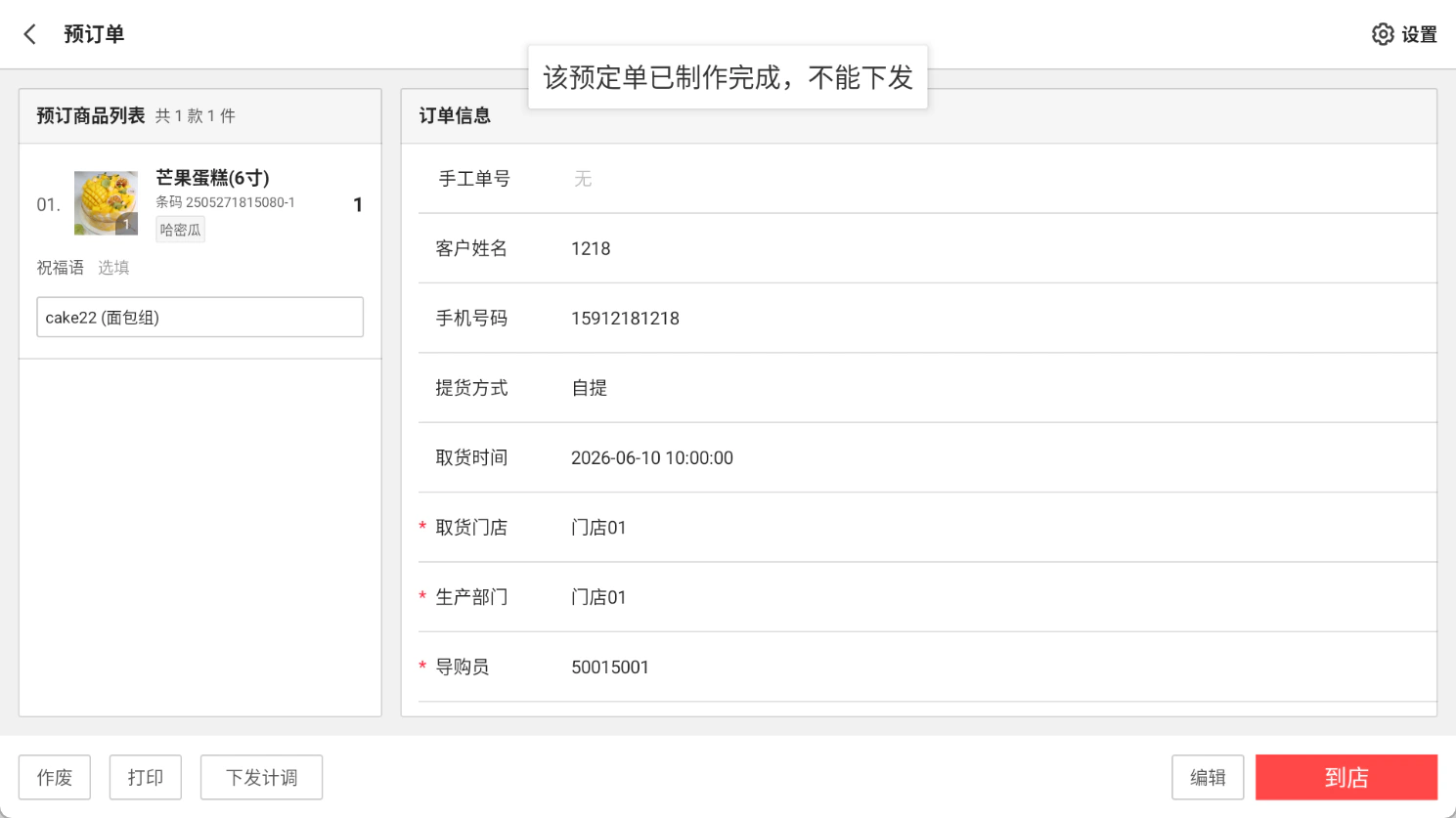Click the 作废 void order button
1456x818 pixels.
point(55,777)
